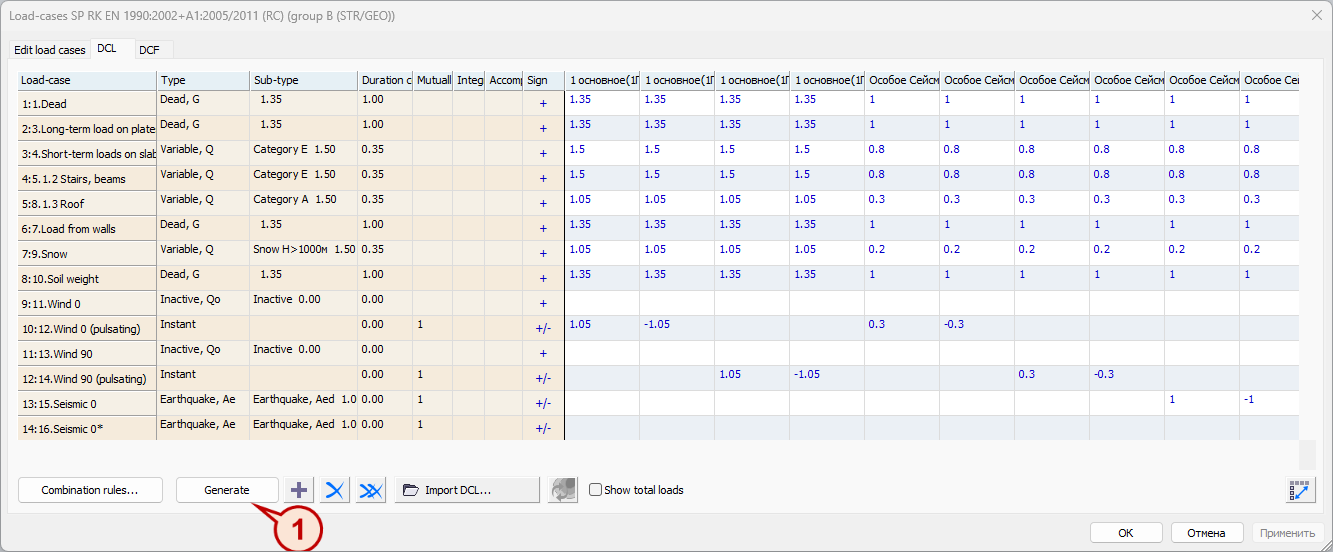Viewport: 1333px width, 552px height.
Task: Click the greyed refresh icon beside Import DCL
Action: (563, 490)
